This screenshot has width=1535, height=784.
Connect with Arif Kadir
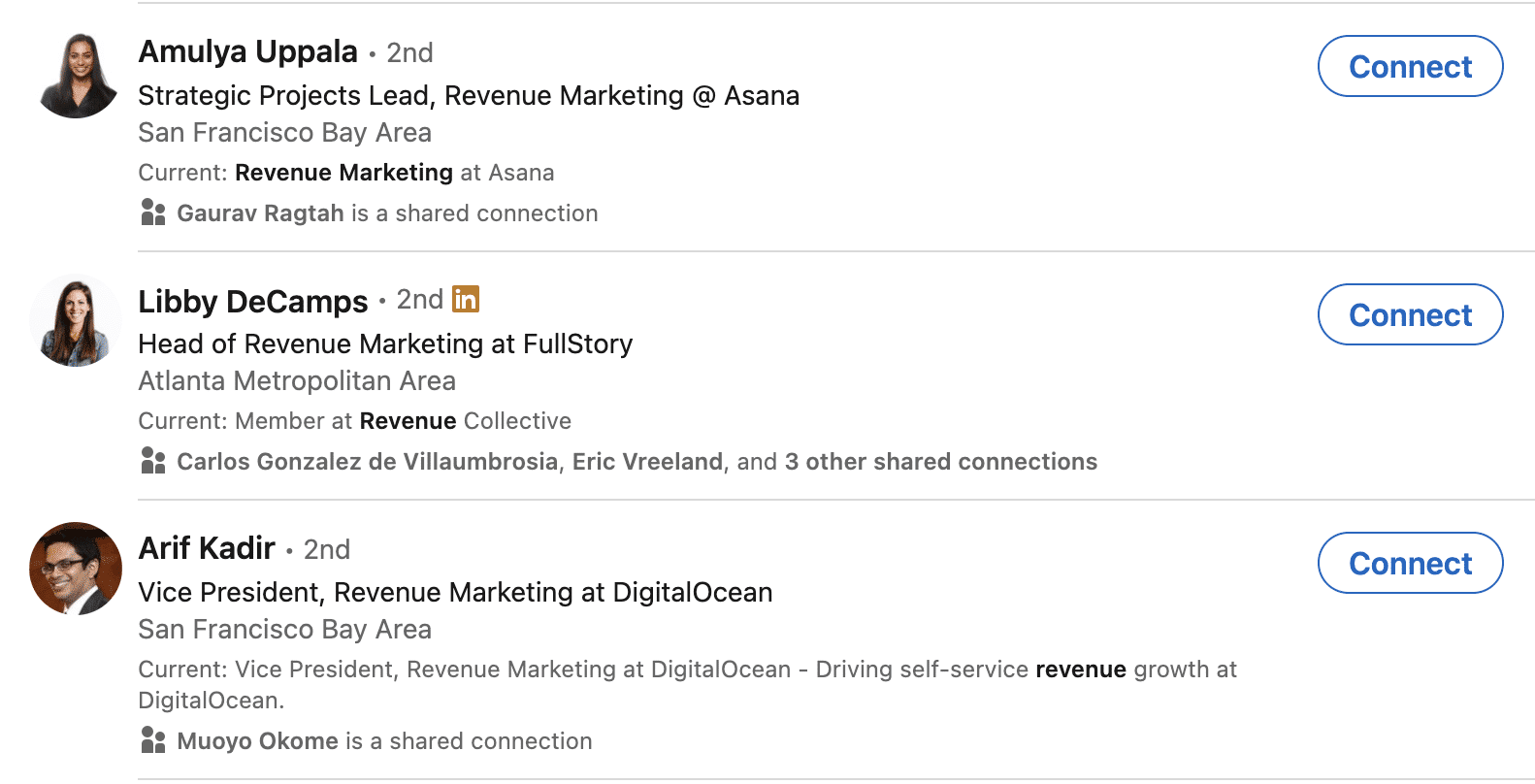tap(1410, 563)
